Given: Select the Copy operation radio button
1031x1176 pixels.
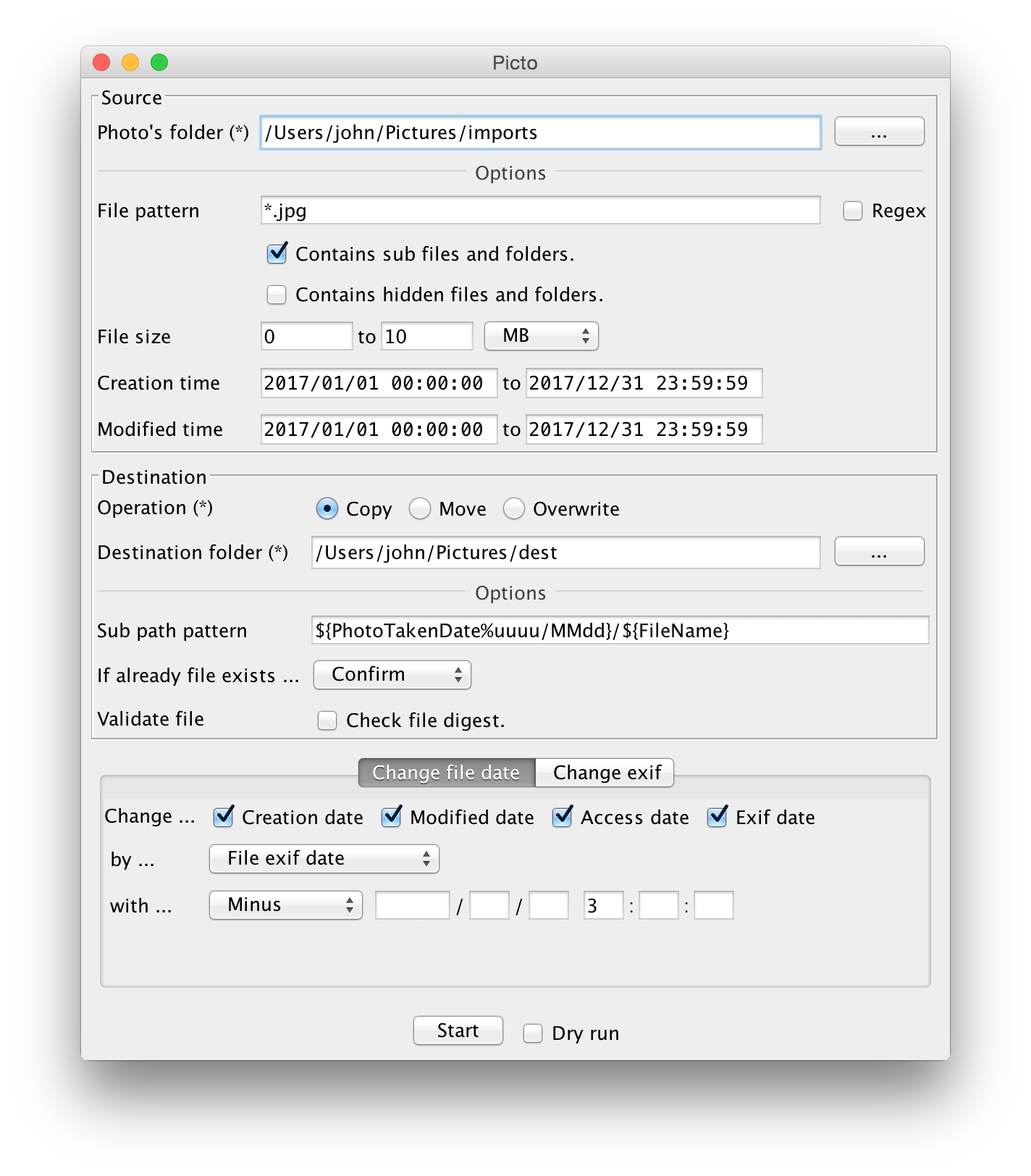Looking at the screenshot, I should tap(327, 509).
